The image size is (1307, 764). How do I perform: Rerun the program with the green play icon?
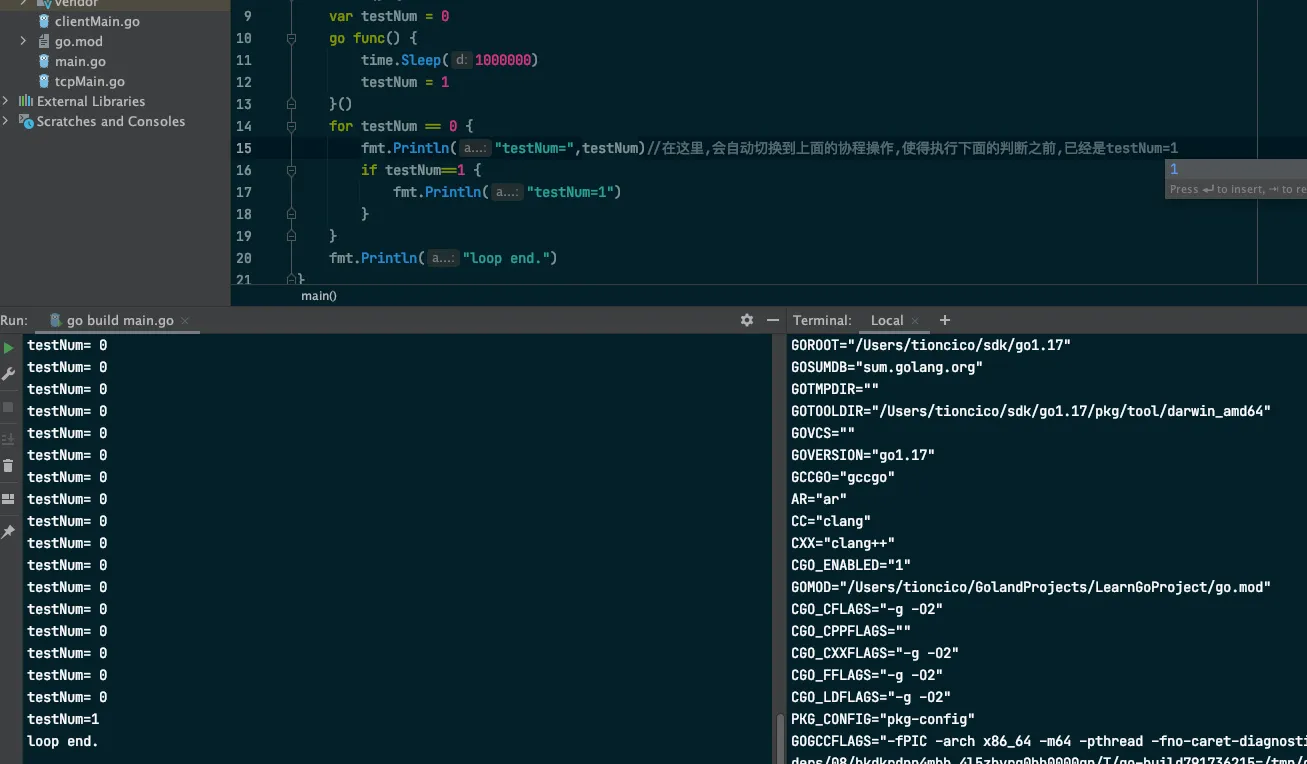coord(9,347)
